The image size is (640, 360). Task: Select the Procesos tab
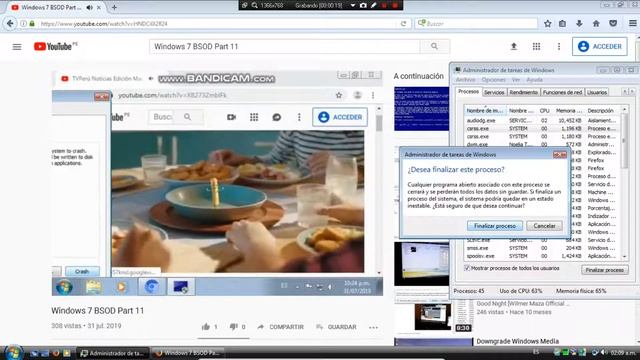click(x=469, y=91)
